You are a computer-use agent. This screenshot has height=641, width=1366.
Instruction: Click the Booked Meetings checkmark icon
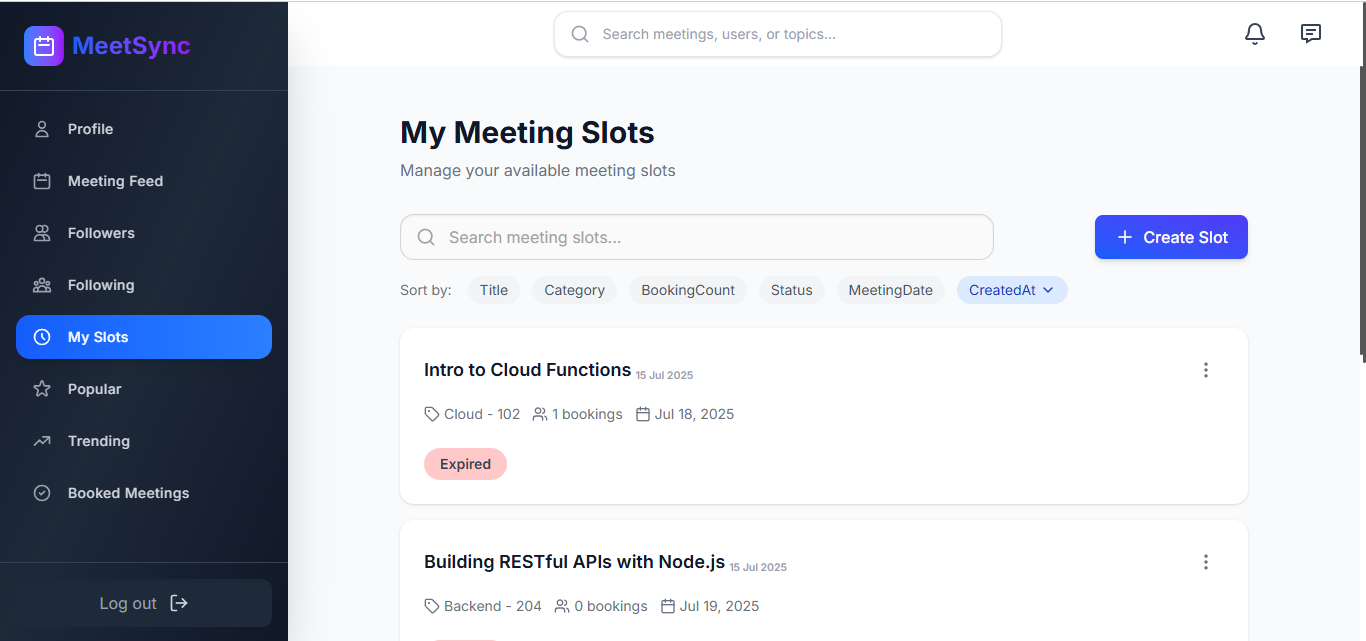tap(42, 493)
